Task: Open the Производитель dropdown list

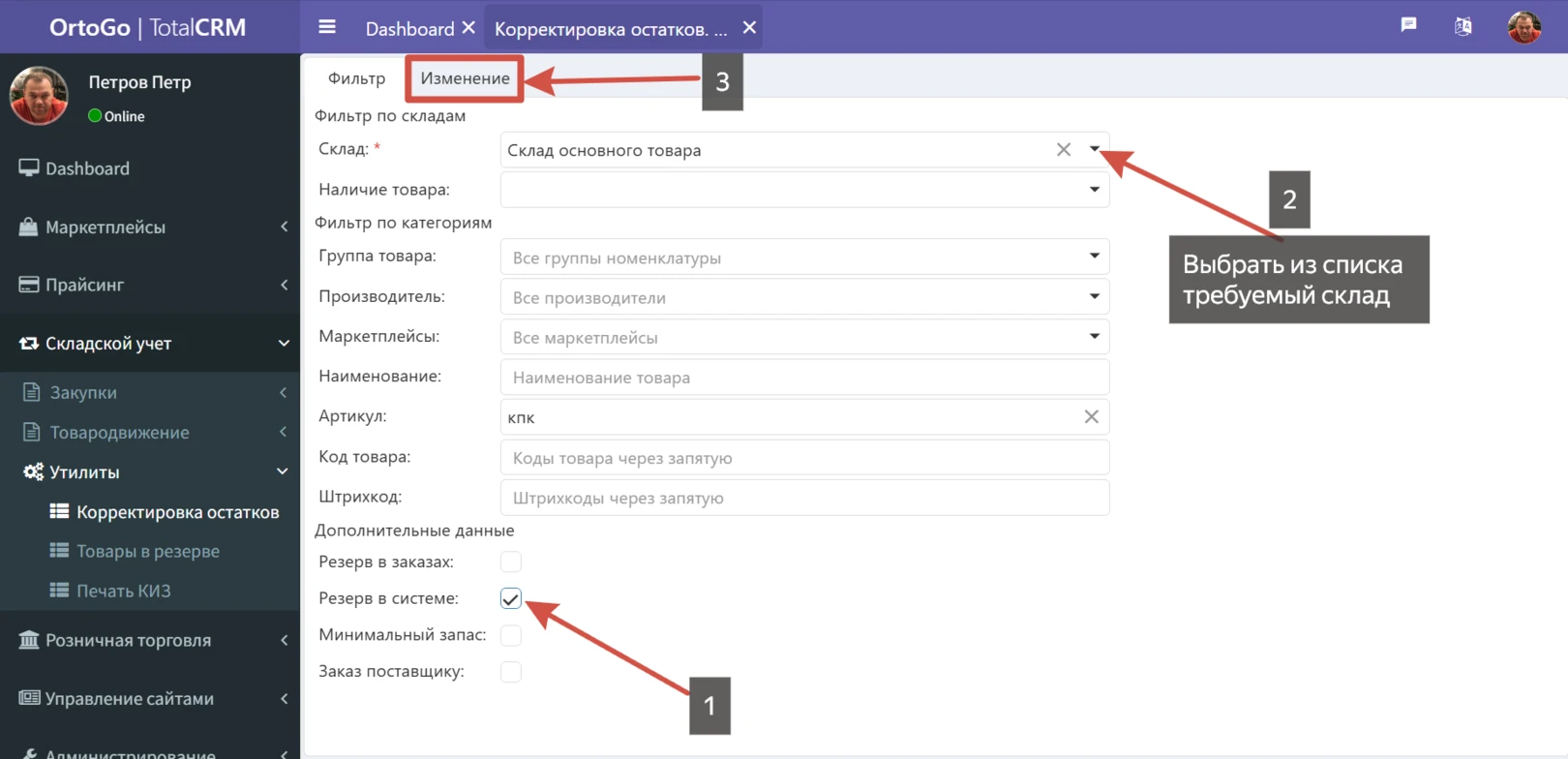Action: pos(803,297)
